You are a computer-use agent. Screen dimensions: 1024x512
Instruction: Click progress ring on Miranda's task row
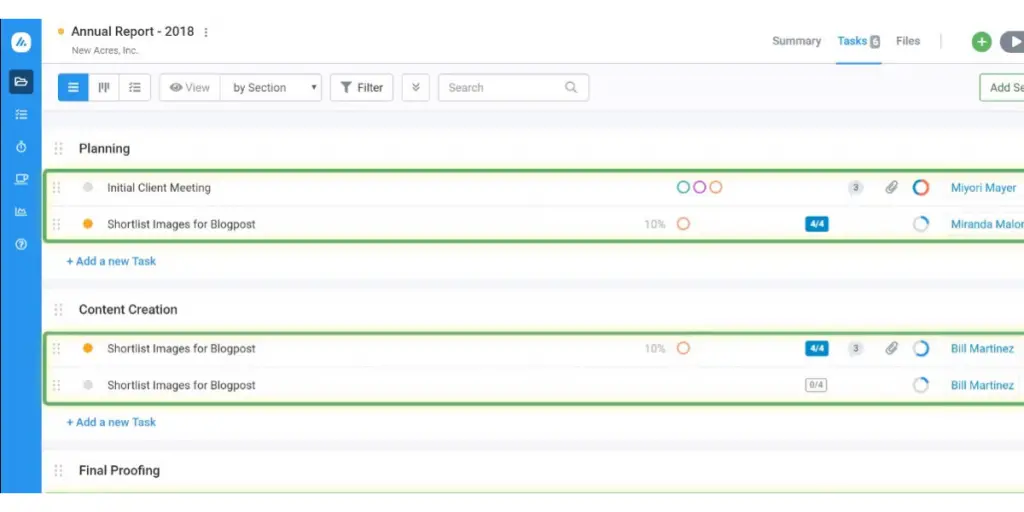click(x=921, y=224)
